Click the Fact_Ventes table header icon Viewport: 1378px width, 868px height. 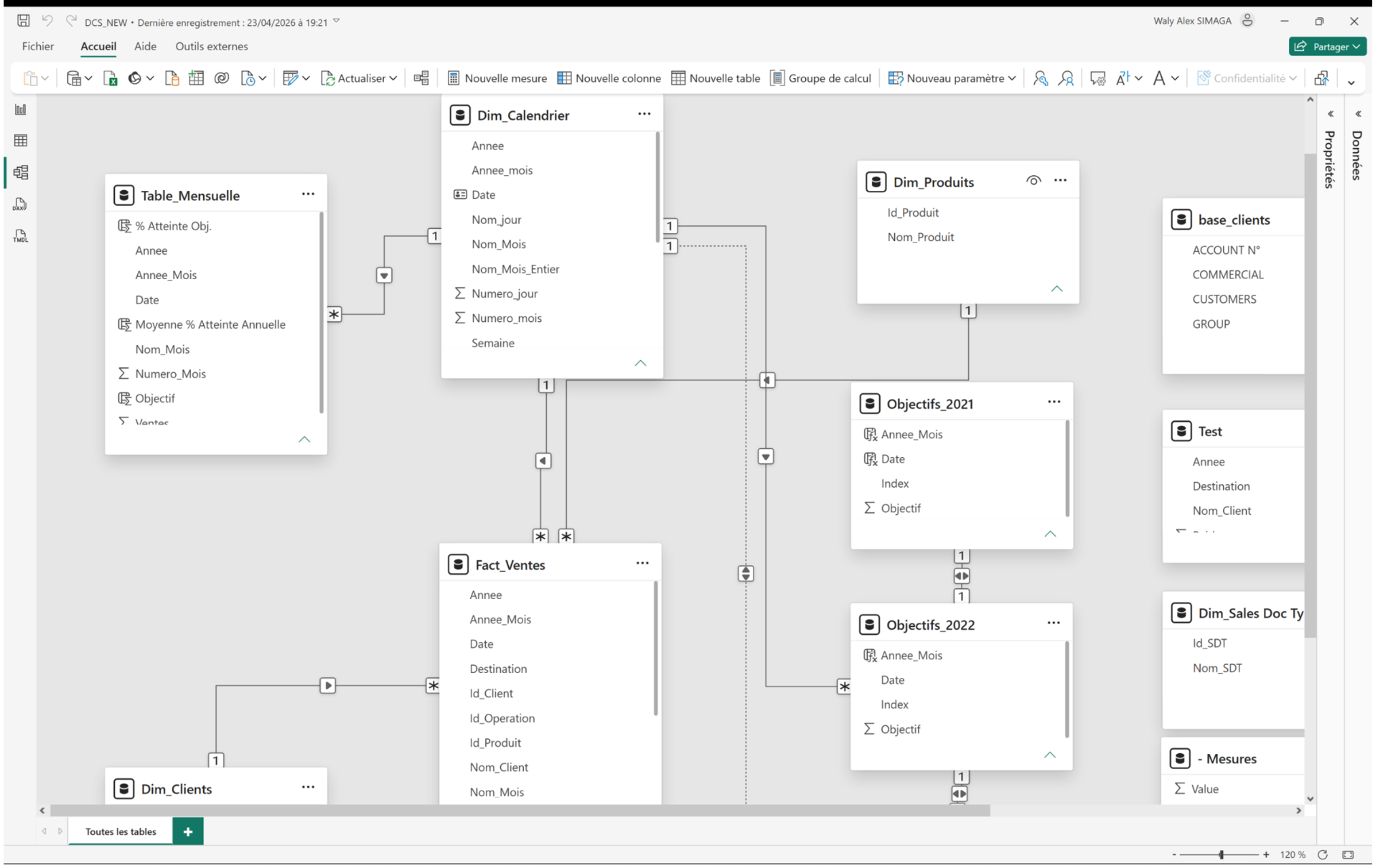pos(458,565)
